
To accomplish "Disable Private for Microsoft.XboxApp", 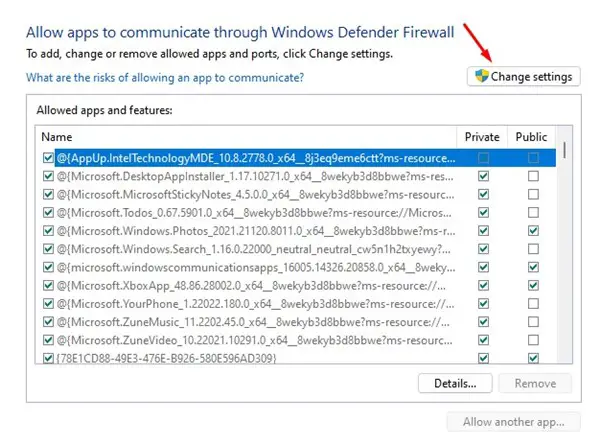I will click(x=484, y=286).
